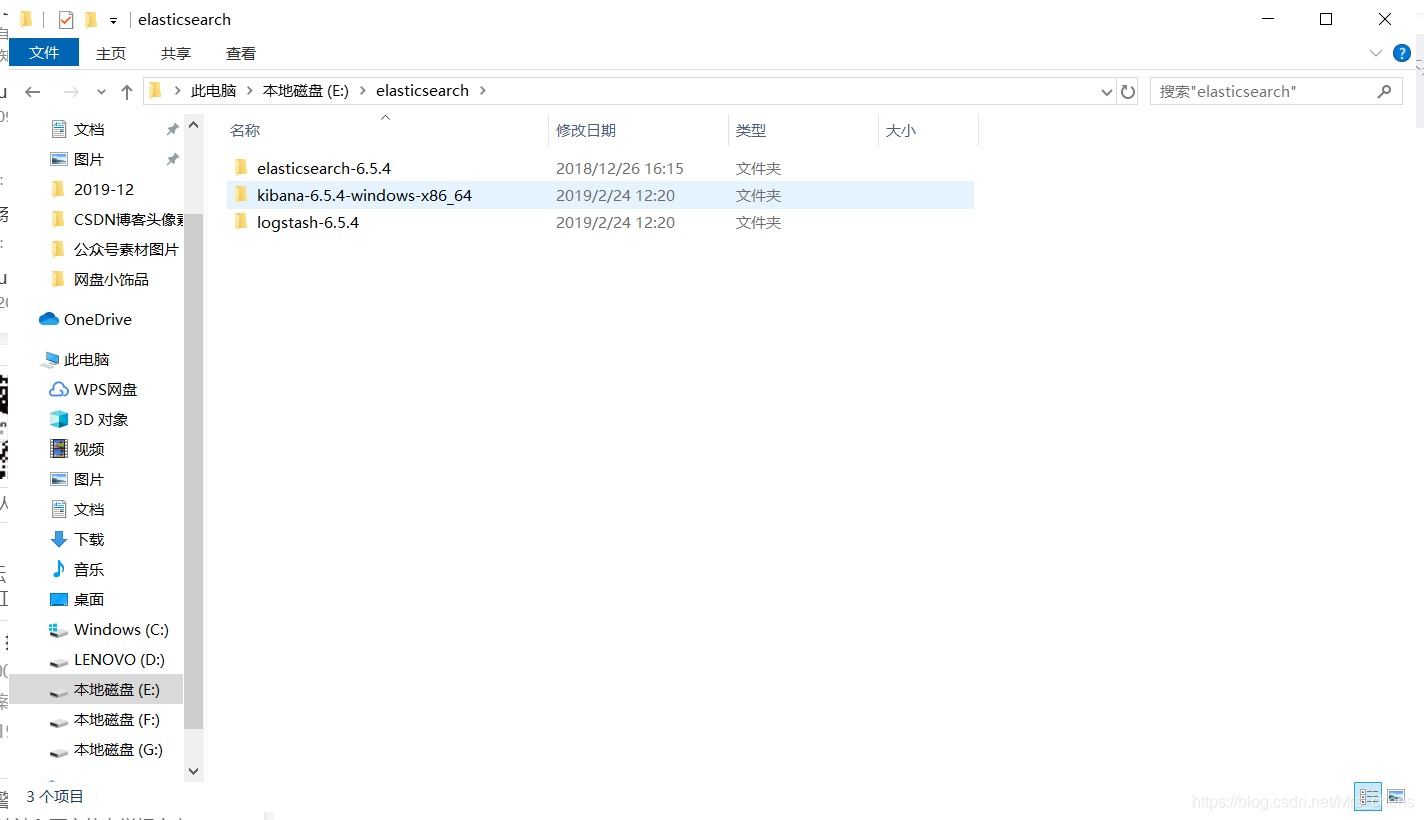Image resolution: width=1424 pixels, height=820 pixels.
Task: Switch to large icons view layout
Action: (1396, 797)
